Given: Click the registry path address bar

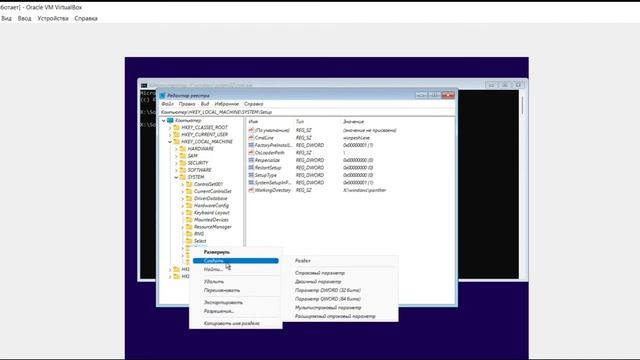Looking at the screenshot, I should tap(307, 112).
